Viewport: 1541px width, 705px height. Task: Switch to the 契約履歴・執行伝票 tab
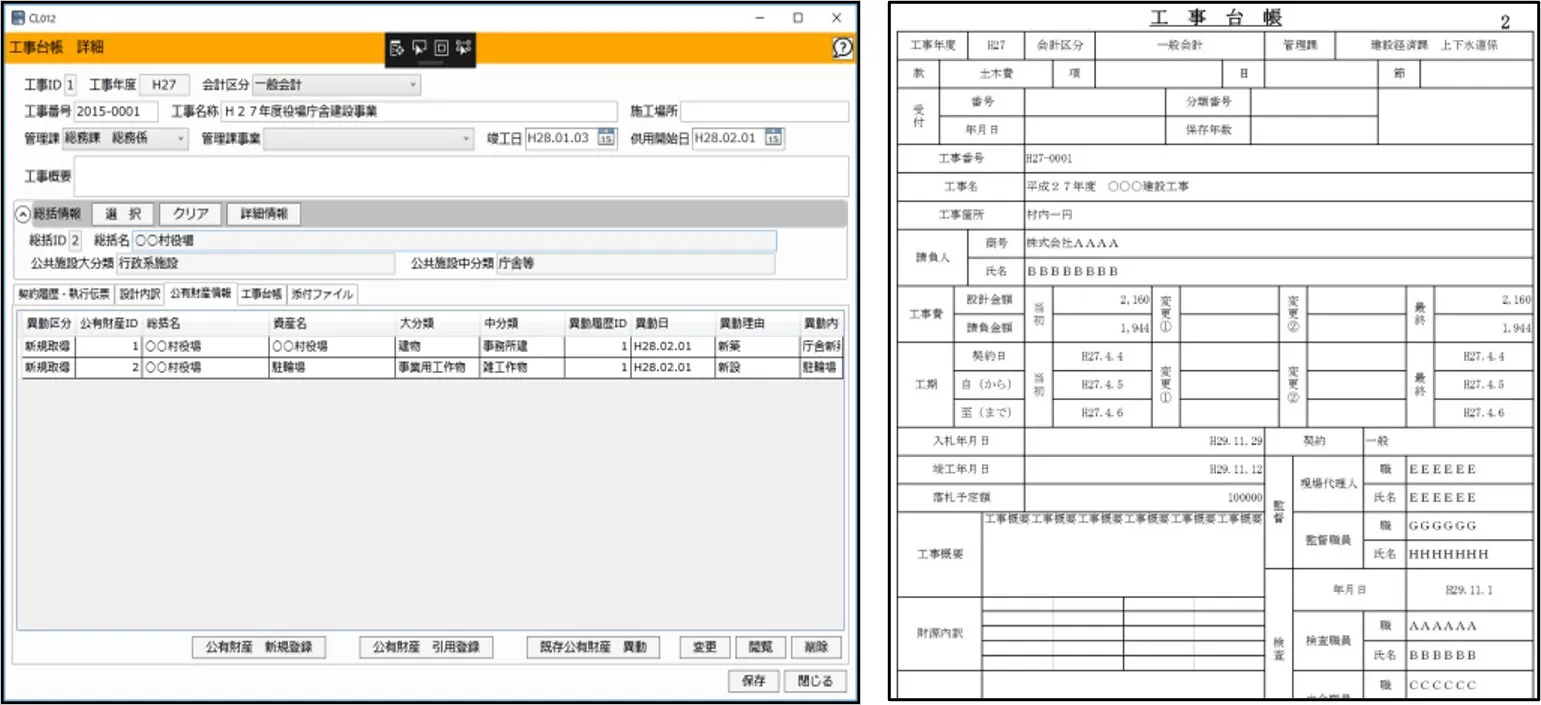click(65, 294)
